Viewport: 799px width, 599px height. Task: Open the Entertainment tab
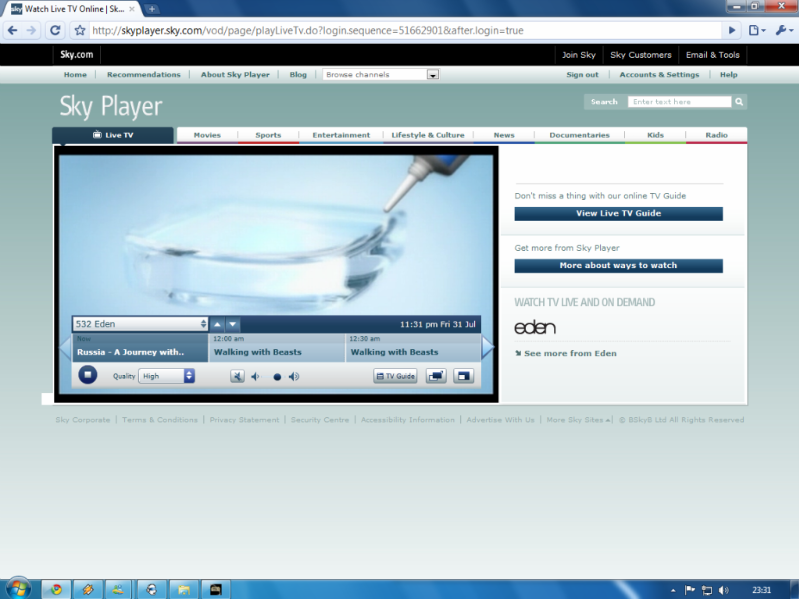(x=341, y=135)
